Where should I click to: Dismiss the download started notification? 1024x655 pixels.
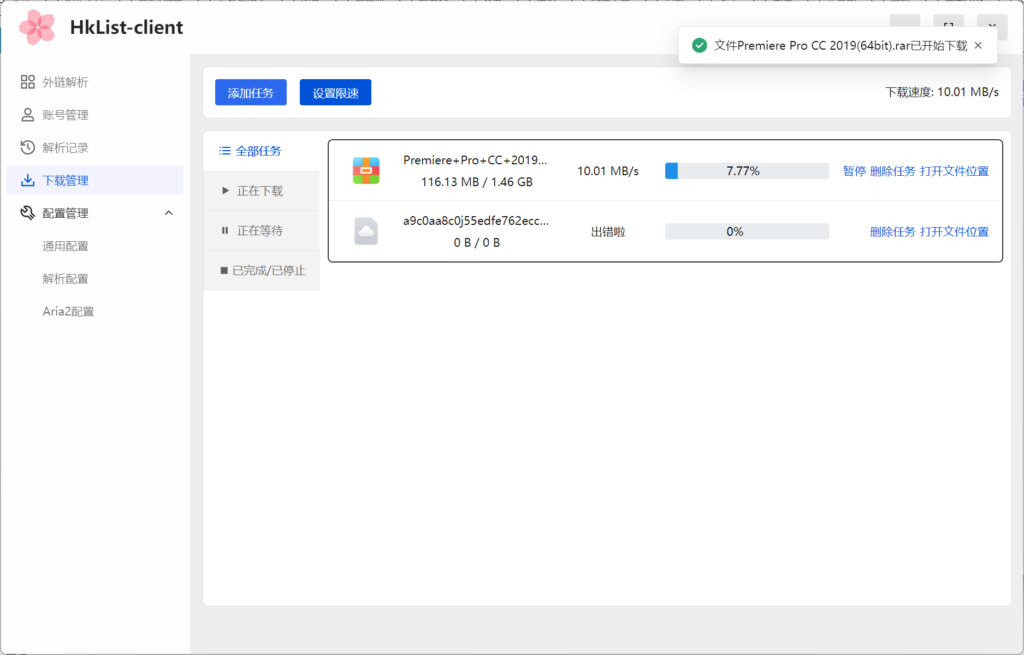[978, 45]
